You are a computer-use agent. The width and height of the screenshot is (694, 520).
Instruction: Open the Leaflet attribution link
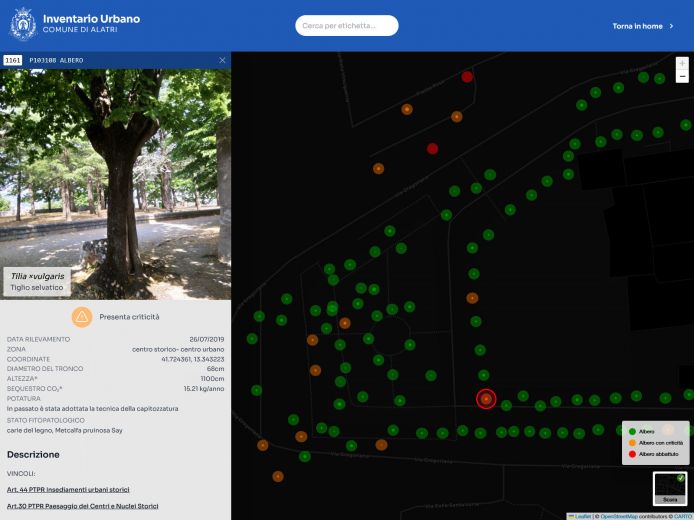[583, 516]
